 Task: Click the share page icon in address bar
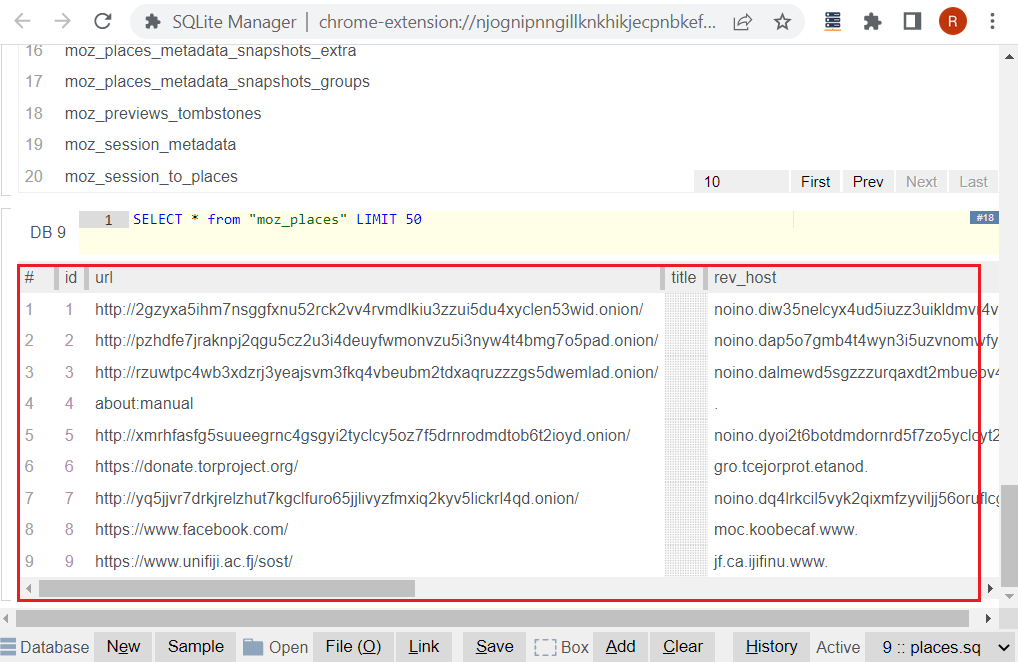tap(743, 22)
